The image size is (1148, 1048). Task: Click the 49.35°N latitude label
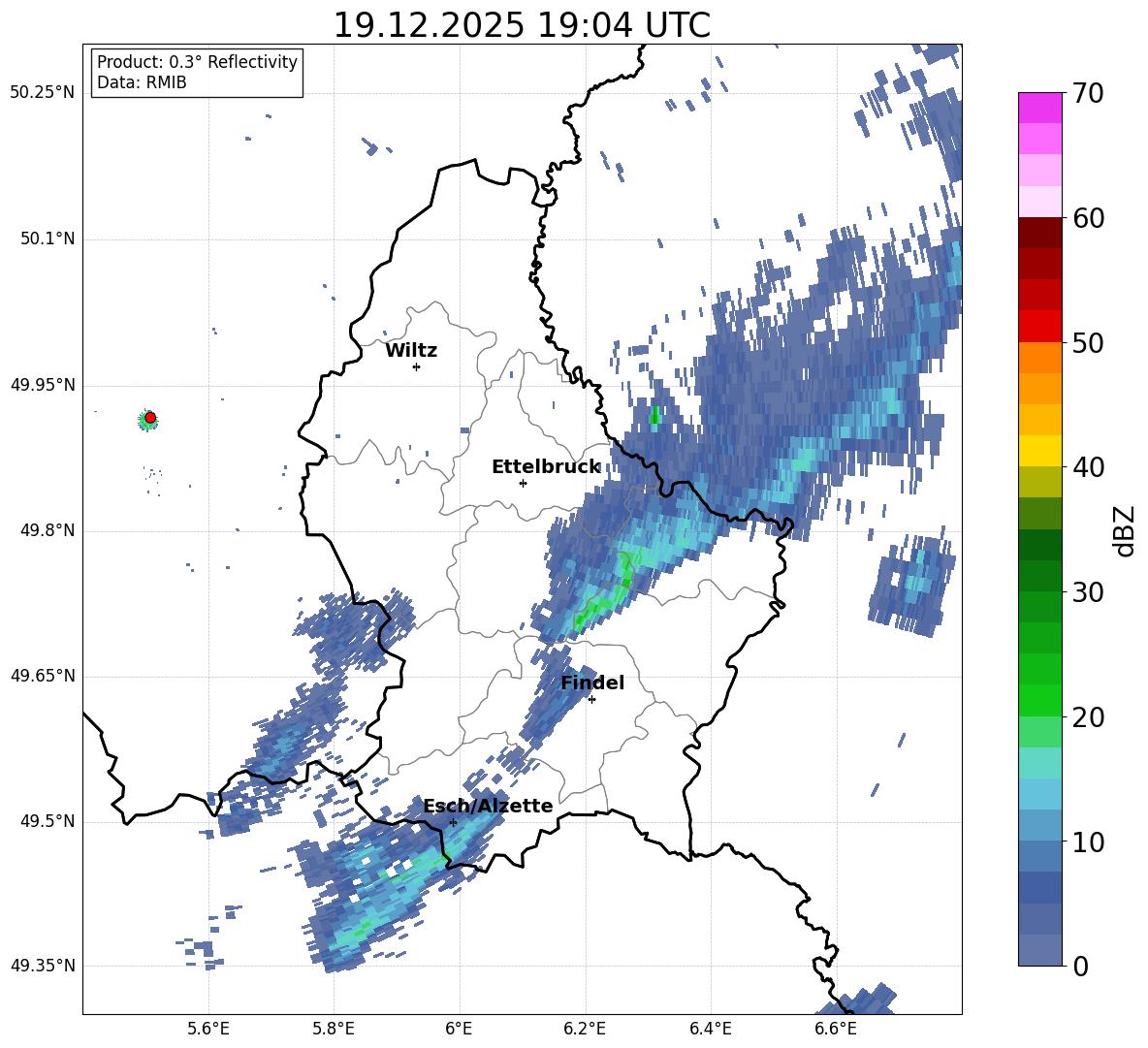click(43, 966)
